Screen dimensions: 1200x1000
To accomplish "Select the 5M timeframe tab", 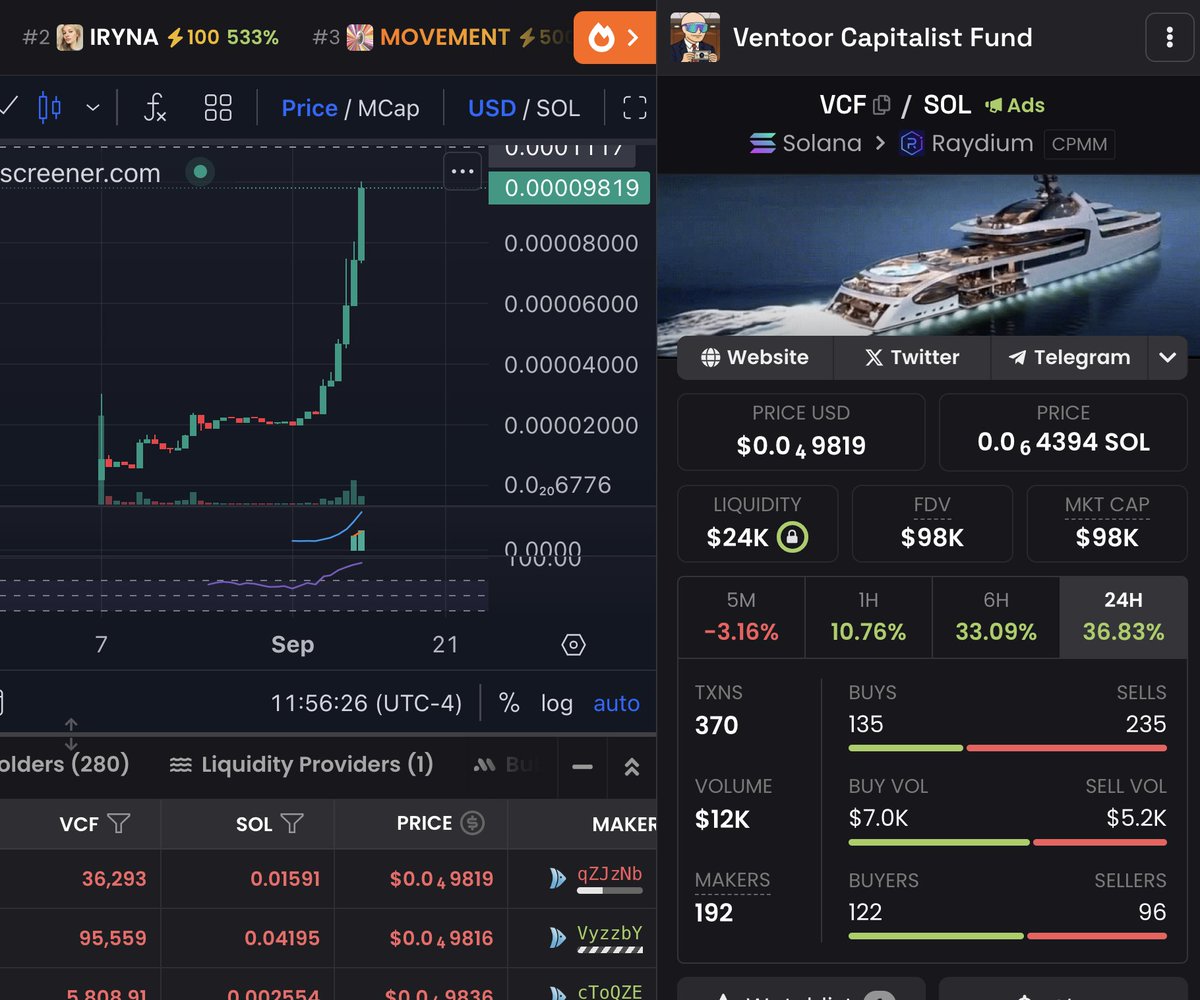I will click(741, 617).
